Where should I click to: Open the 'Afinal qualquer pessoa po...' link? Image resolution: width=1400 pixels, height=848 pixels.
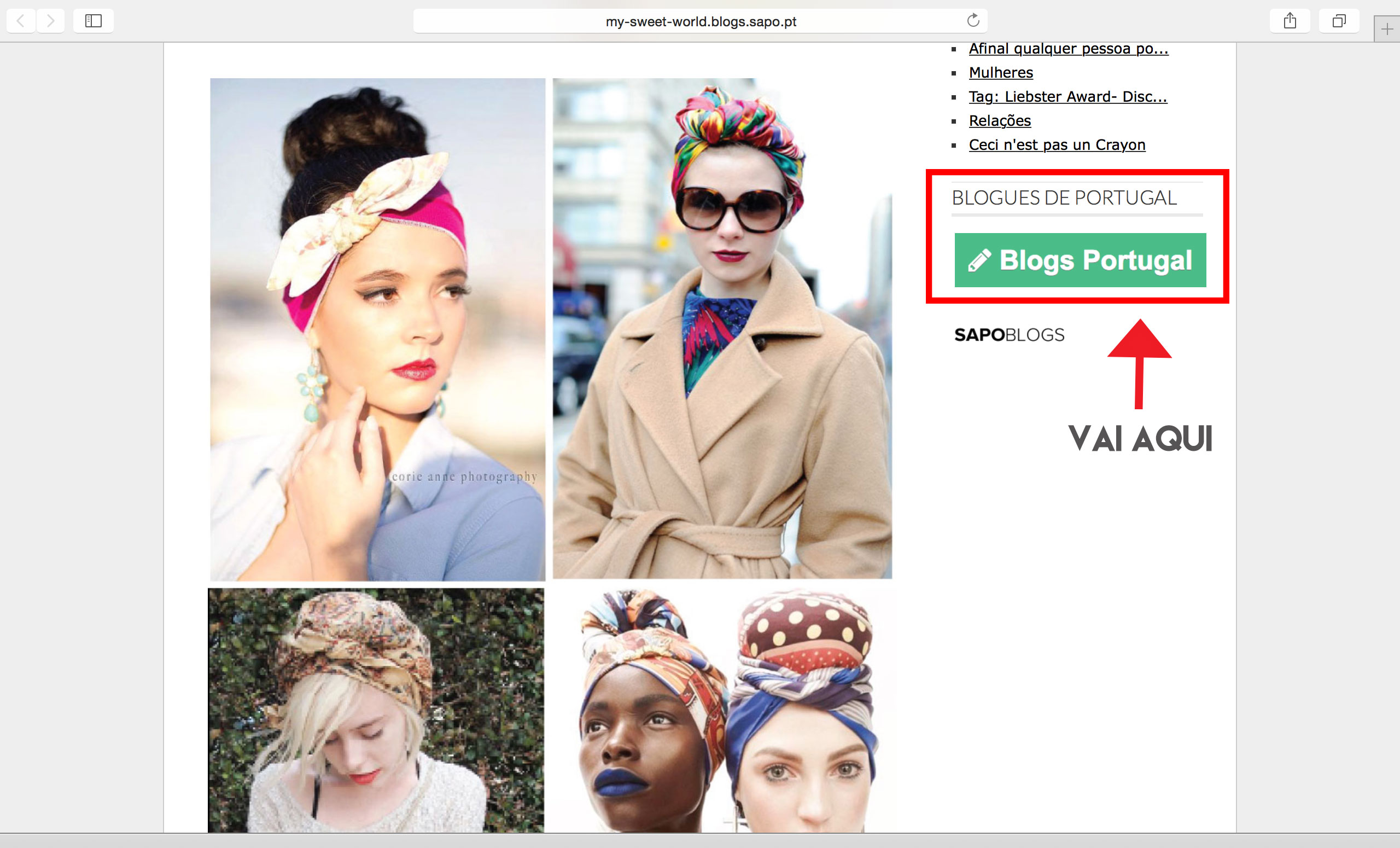[1068, 49]
